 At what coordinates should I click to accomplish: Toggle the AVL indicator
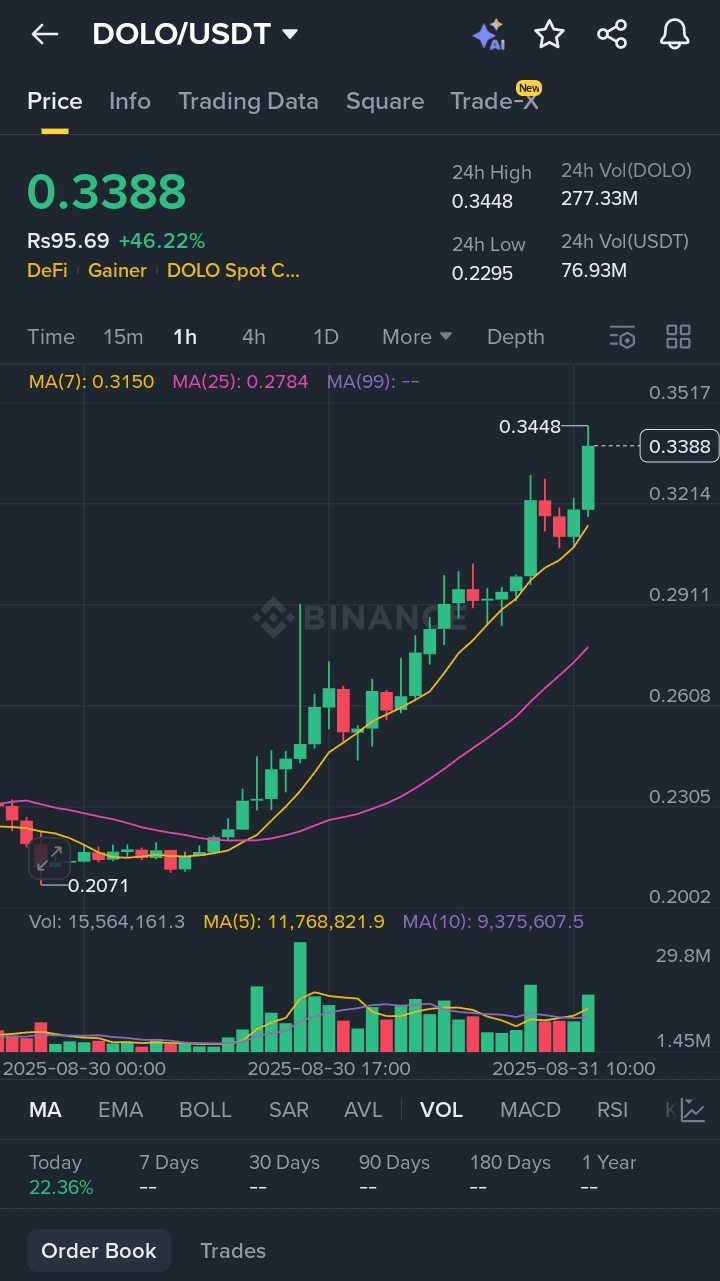point(363,1110)
